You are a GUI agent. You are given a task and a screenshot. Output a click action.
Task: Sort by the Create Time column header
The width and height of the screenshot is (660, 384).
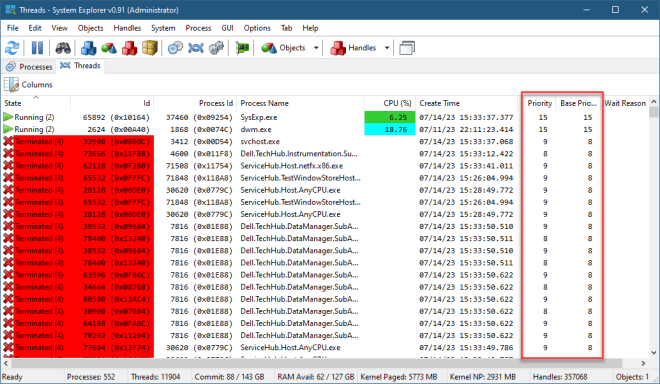pos(467,103)
